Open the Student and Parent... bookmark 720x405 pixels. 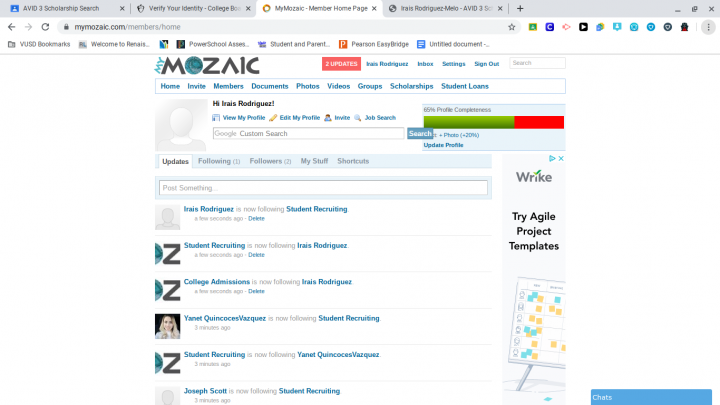[x=294, y=44]
